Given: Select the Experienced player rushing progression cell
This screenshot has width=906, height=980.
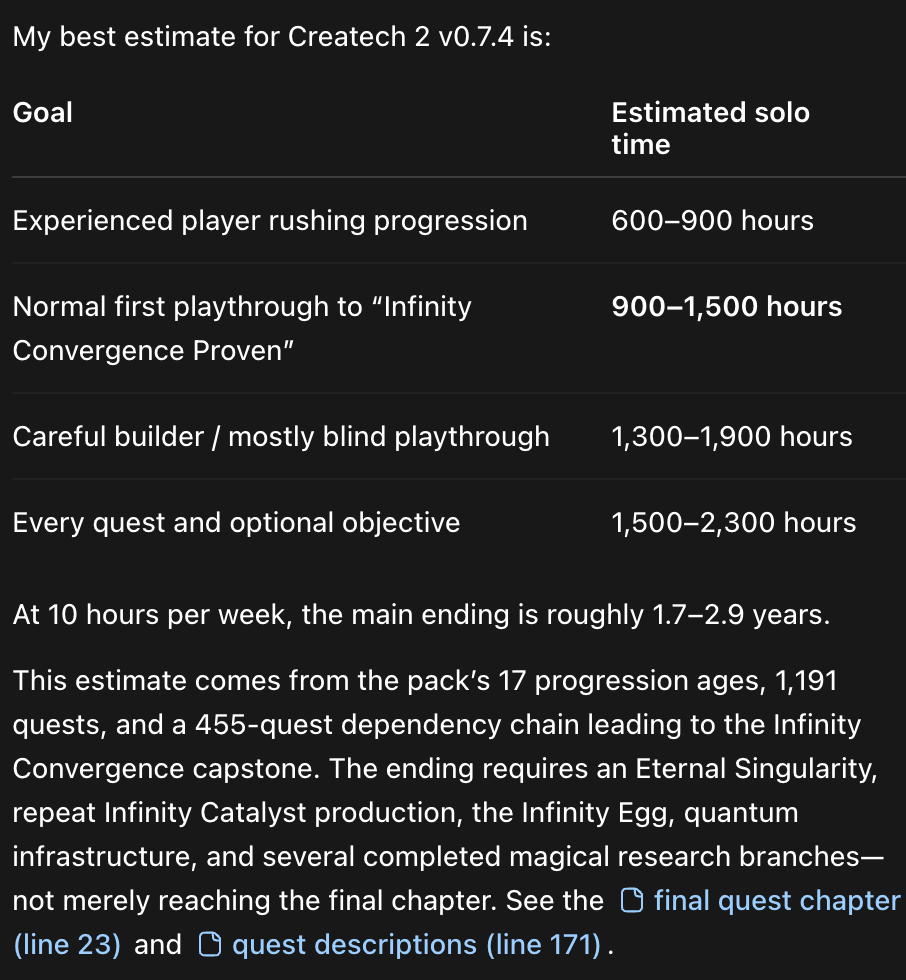Looking at the screenshot, I should click(x=270, y=221).
